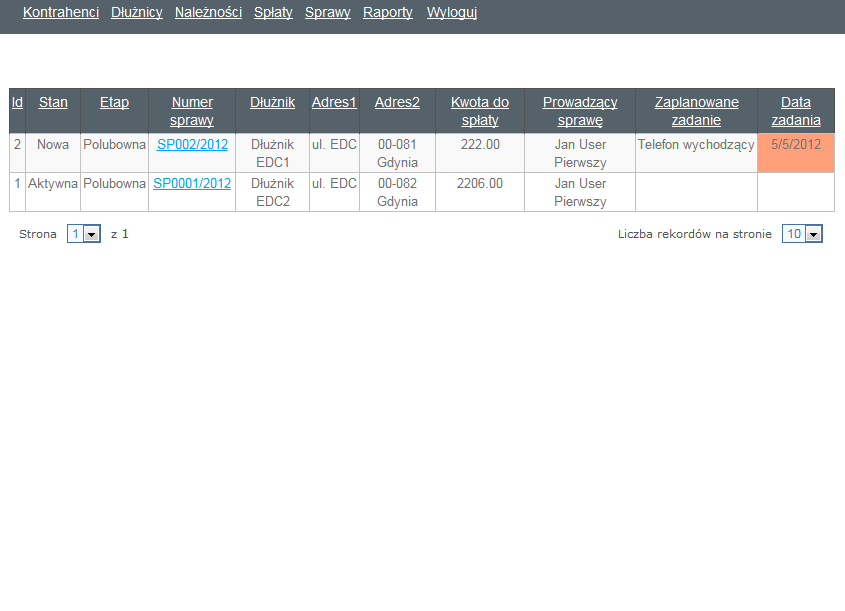The height and width of the screenshot is (611, 845).
Task: Sort by Kwota do spłaty header
Action: point(480,111)
